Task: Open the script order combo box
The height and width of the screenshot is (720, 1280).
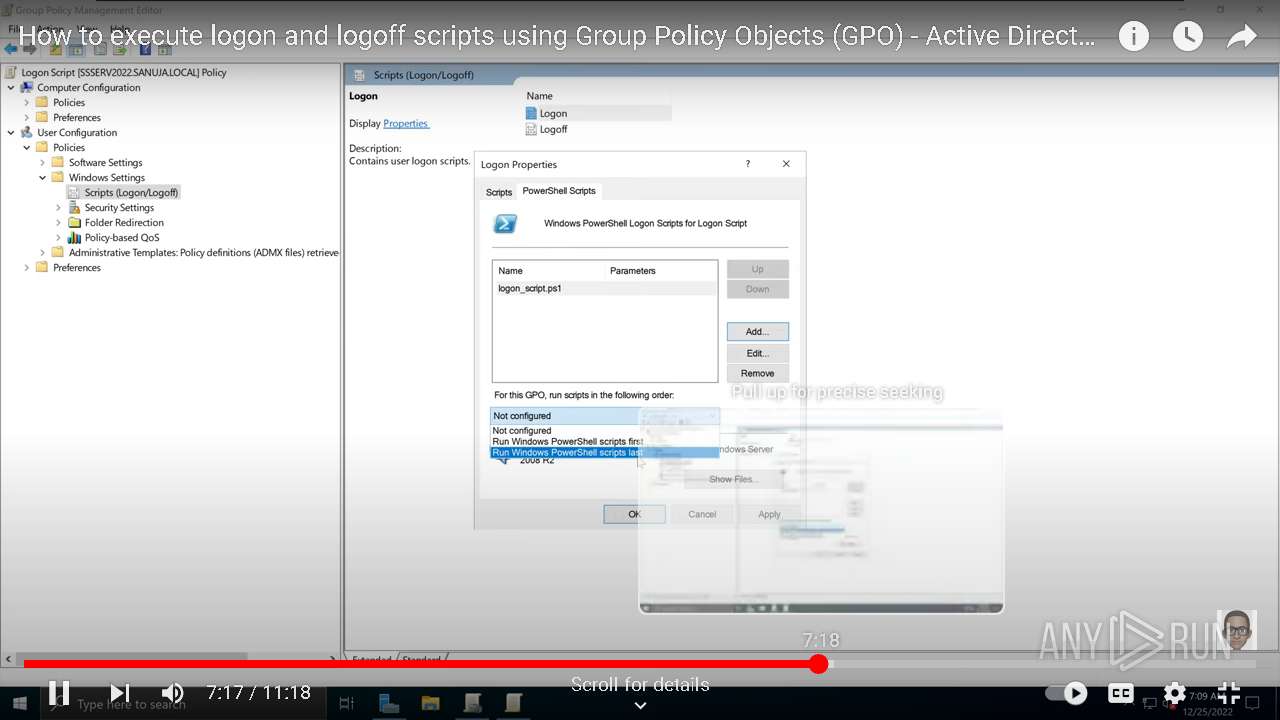Action: point(605,416)
